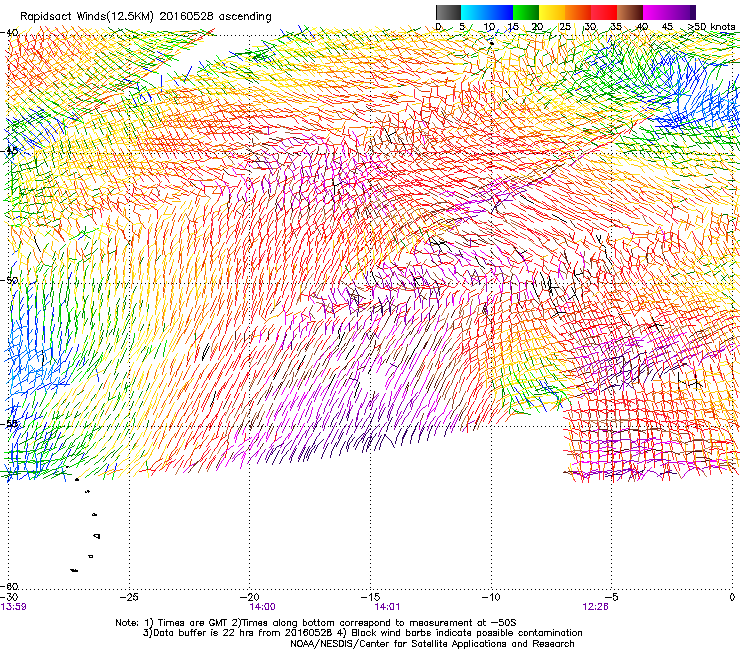This screenshot has height=650, width=740.
Task: Click the legend '45' knots tick label
Action: [666, 27]
